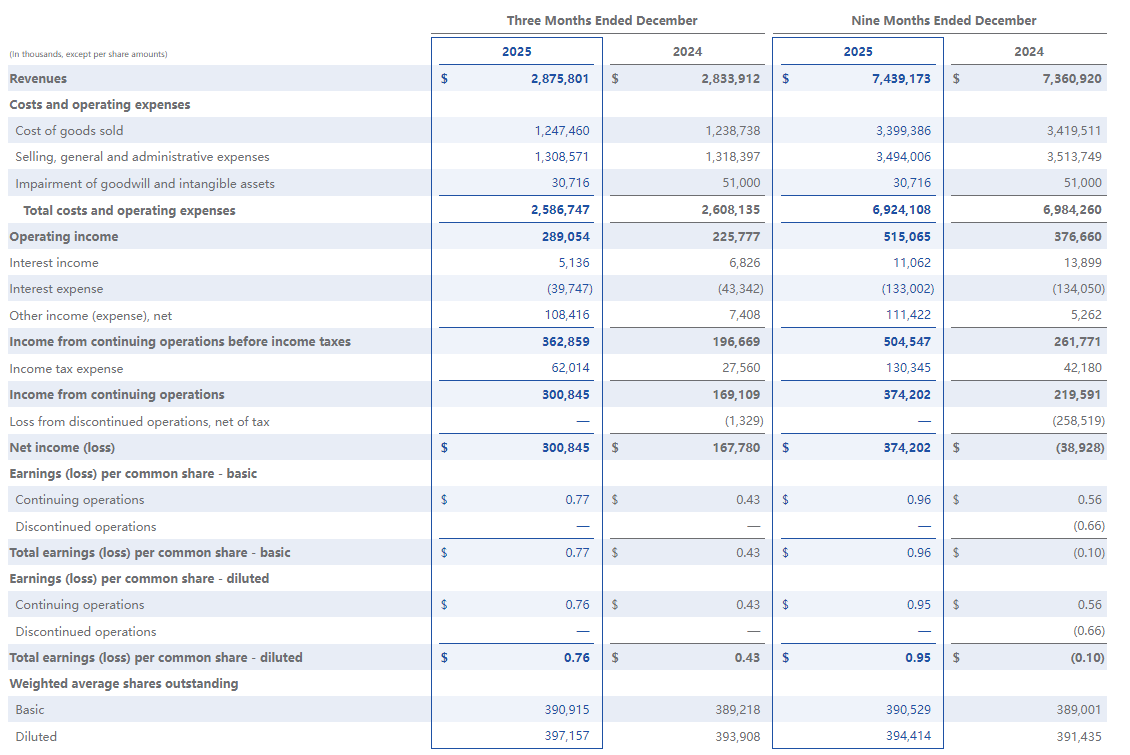Click the "Operating income" row label
The width and height of the screenshot is (1130, 755).
pos(63,237)
